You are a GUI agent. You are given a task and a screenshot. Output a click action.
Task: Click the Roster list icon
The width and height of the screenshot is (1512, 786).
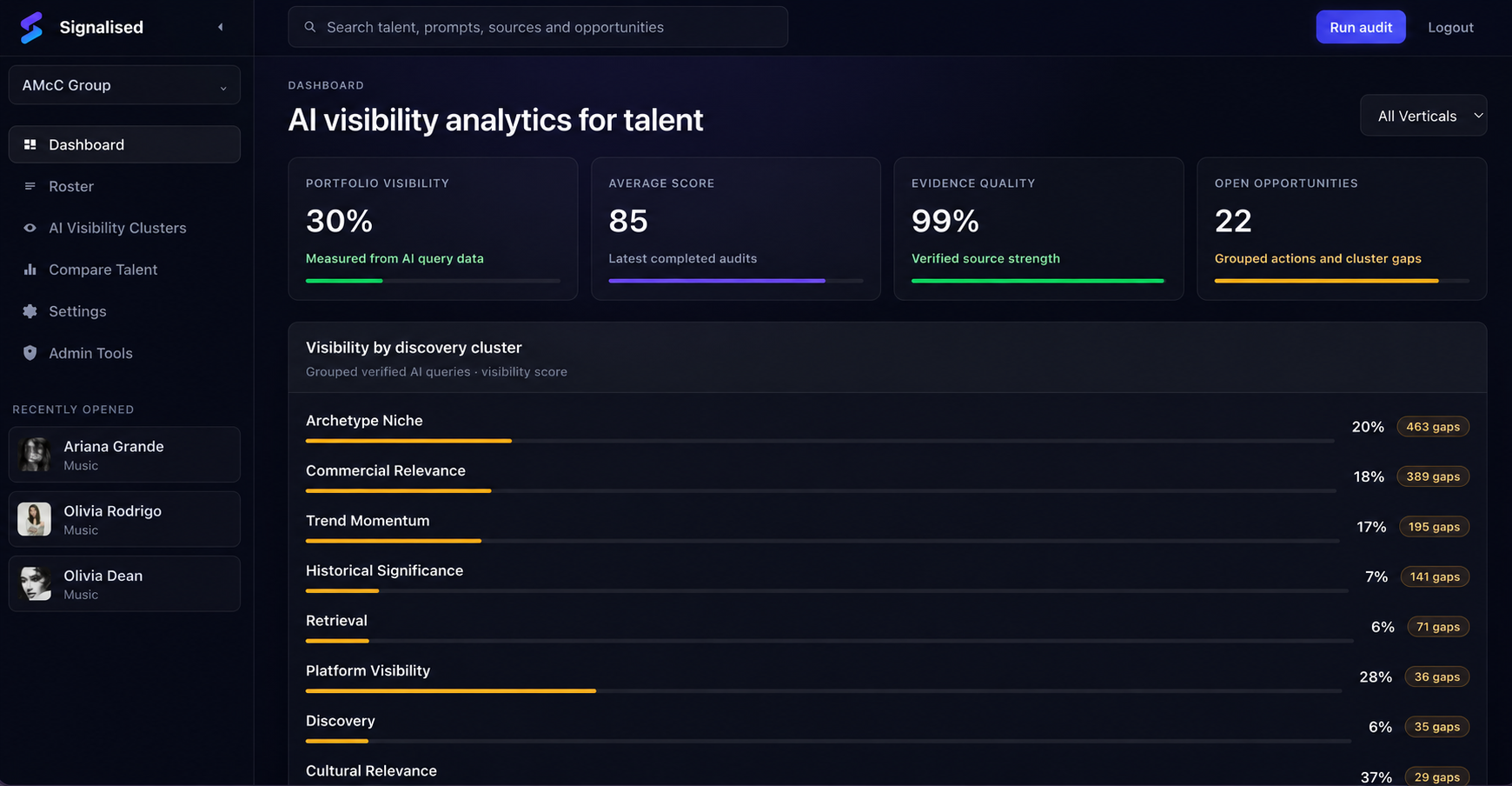point(30,186)
